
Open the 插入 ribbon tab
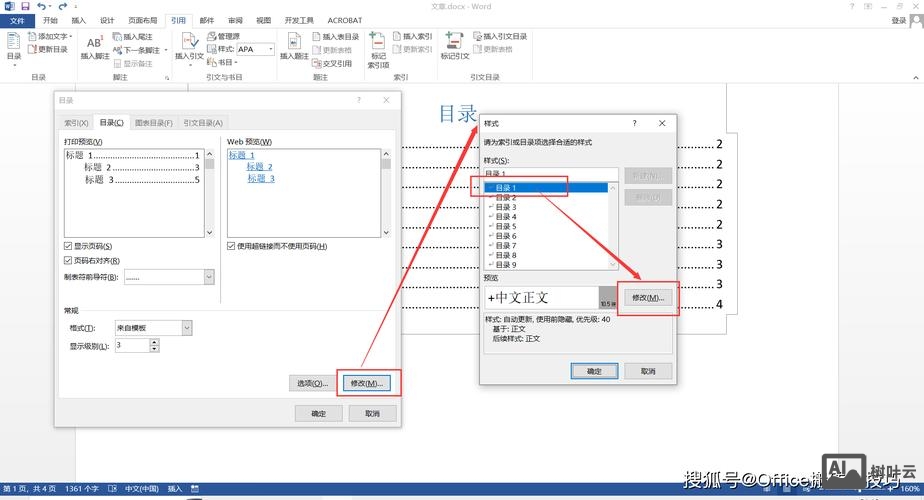click(79, 20)
